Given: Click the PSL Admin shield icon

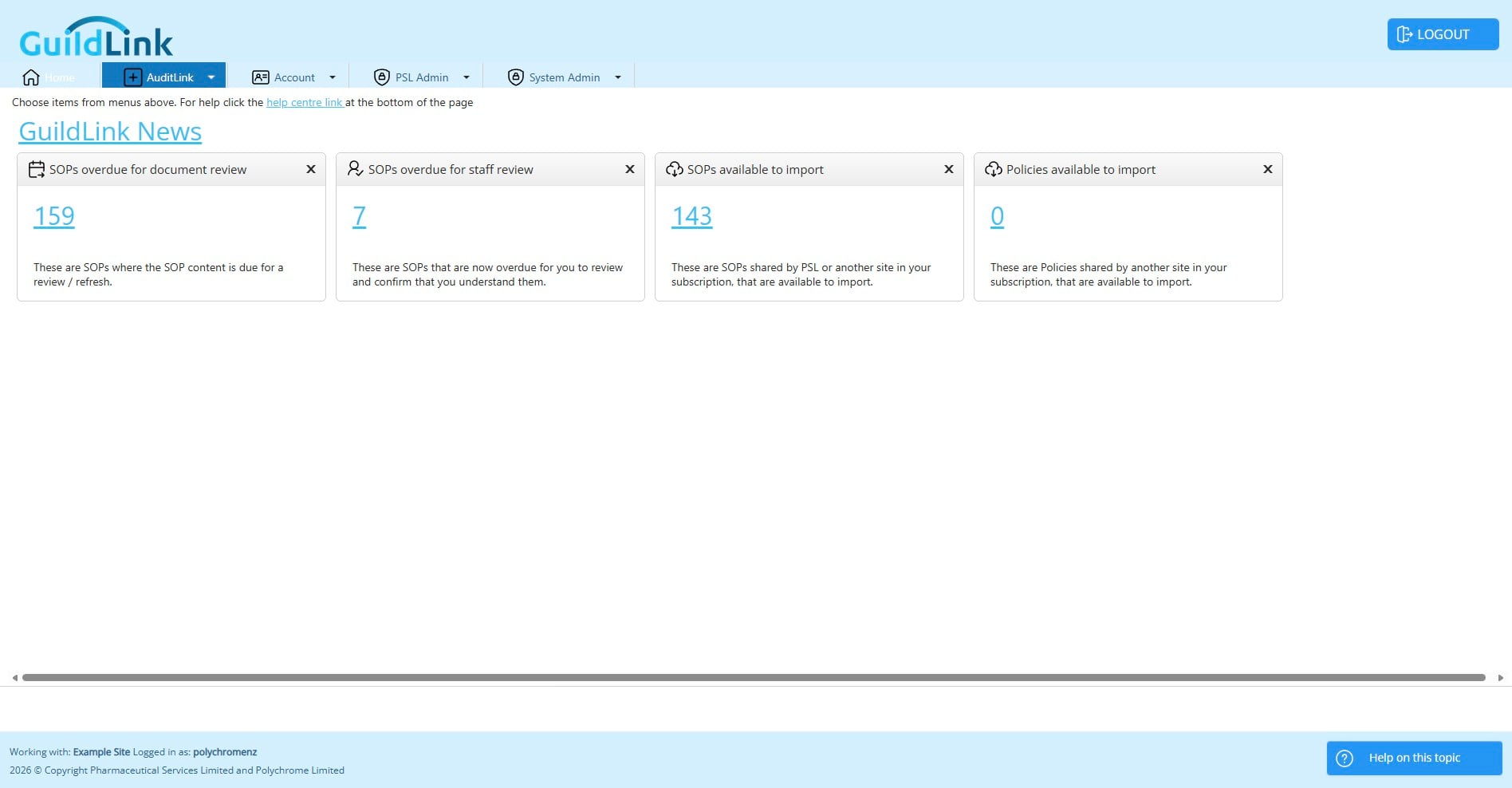Looking at the screenshot, I should coord(382,77).
